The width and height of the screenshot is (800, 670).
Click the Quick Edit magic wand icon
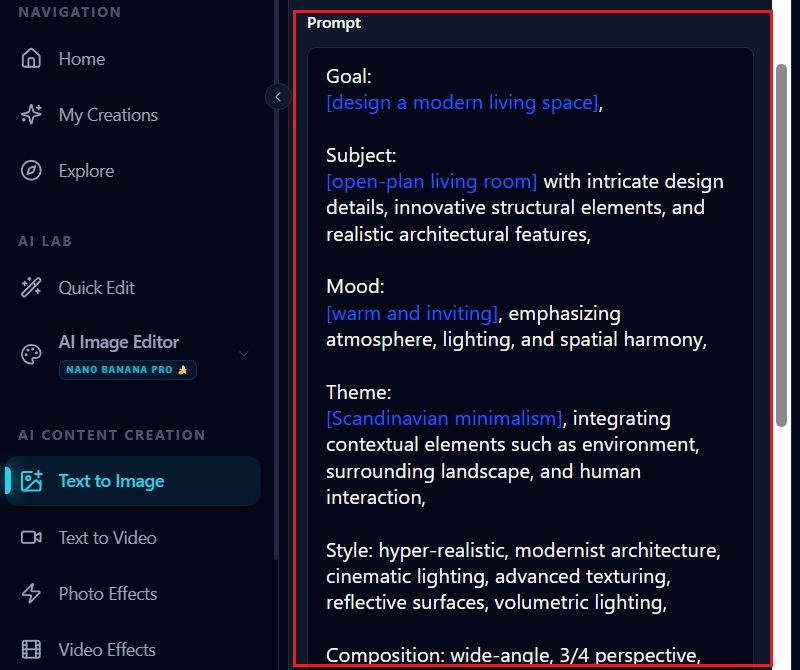31,287
